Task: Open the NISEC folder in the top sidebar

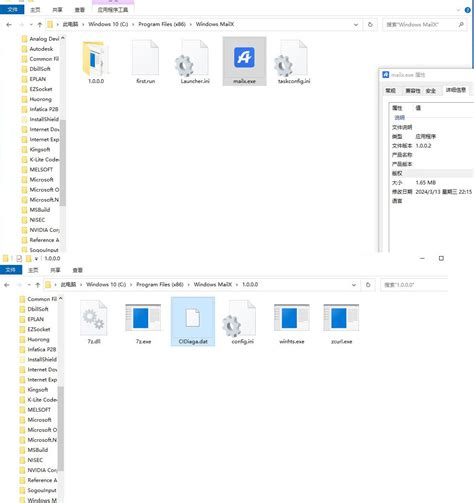Action: coord(33,220)
